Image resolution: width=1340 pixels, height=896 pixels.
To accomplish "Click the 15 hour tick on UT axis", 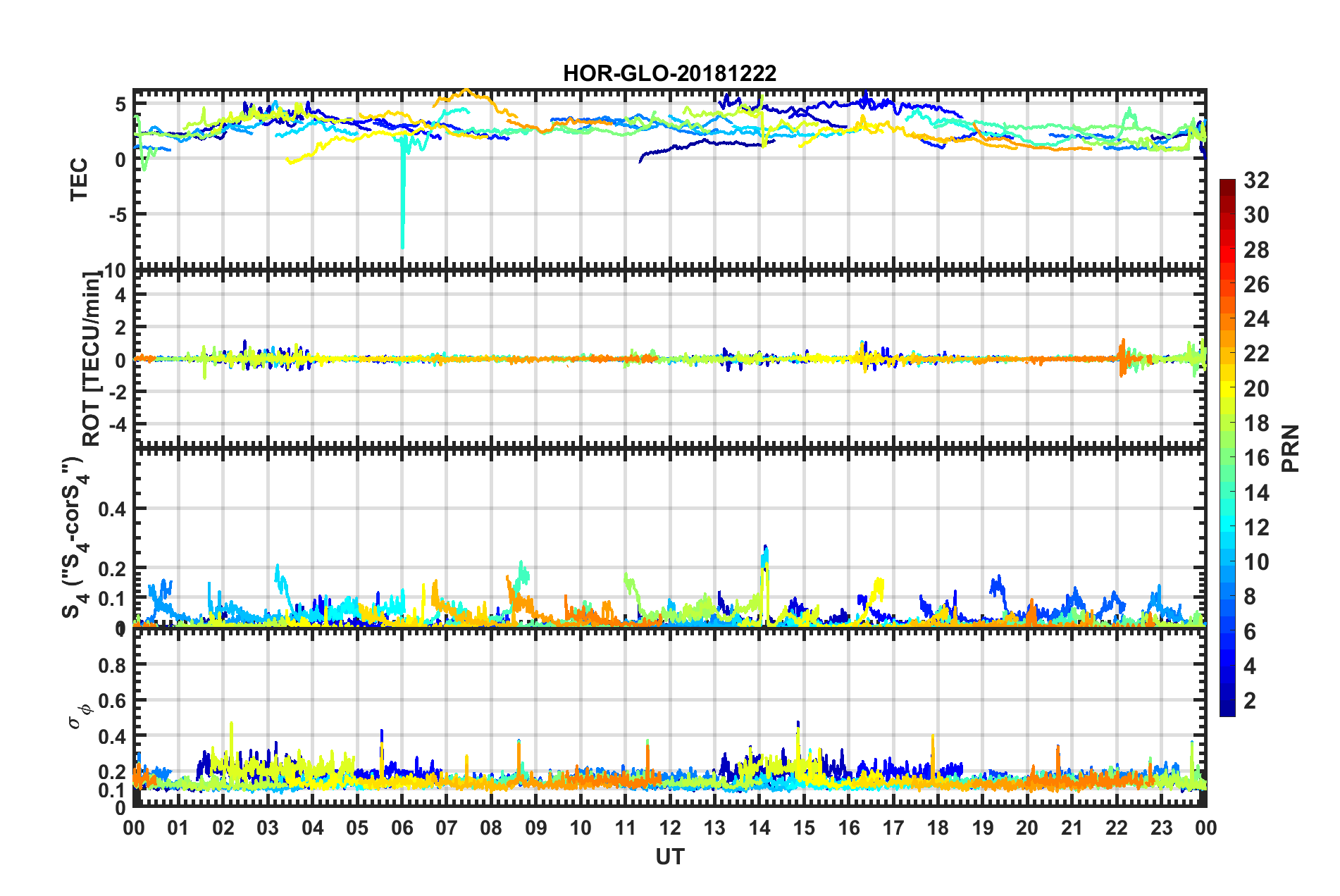I will coord(804,828).
